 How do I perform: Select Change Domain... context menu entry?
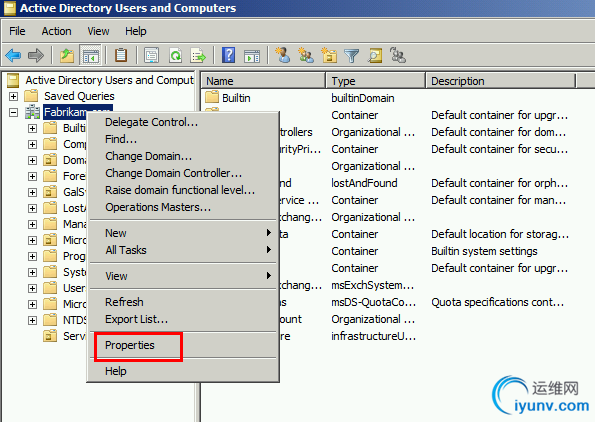point(183,156)
